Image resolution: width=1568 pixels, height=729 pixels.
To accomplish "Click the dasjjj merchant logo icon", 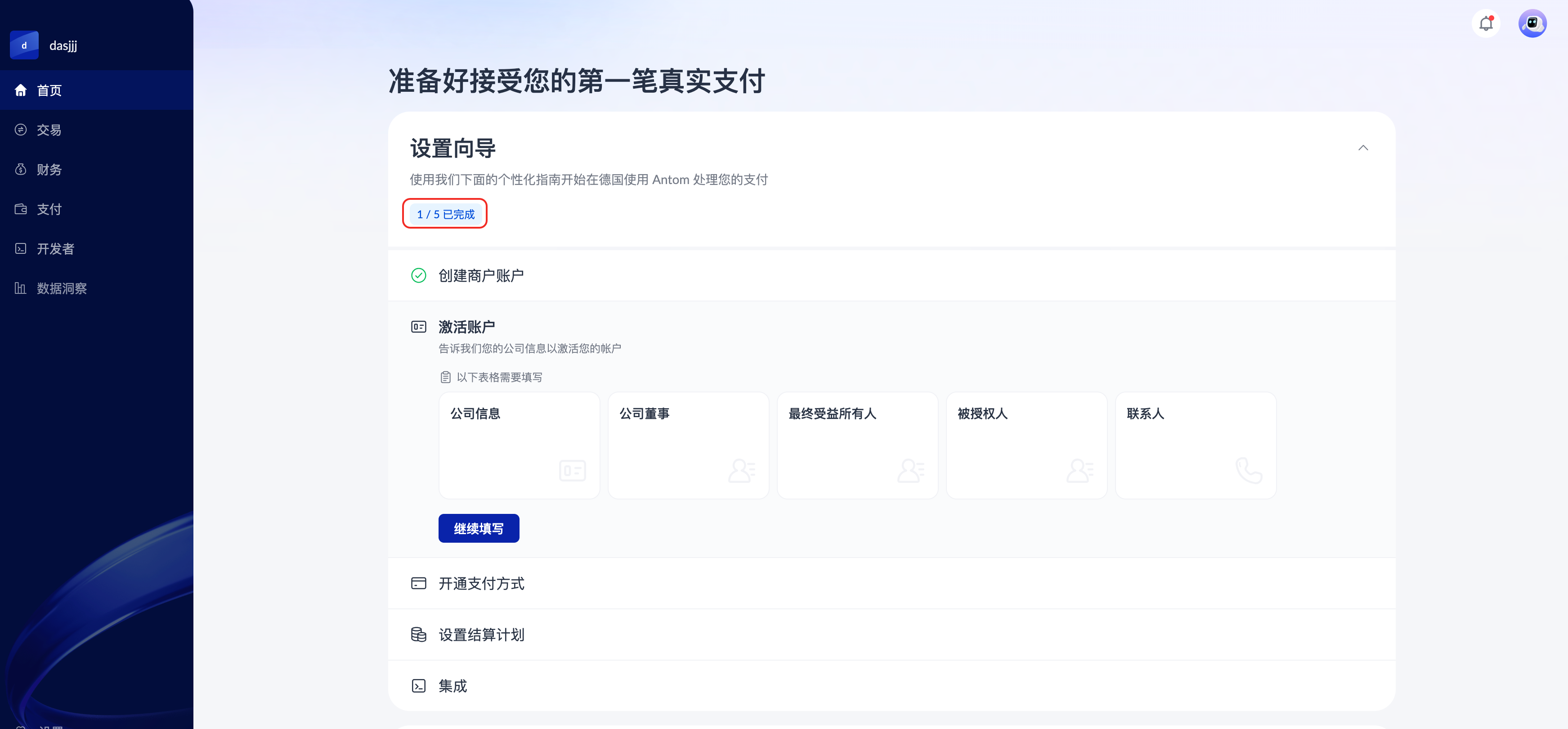I will point(24,45).
